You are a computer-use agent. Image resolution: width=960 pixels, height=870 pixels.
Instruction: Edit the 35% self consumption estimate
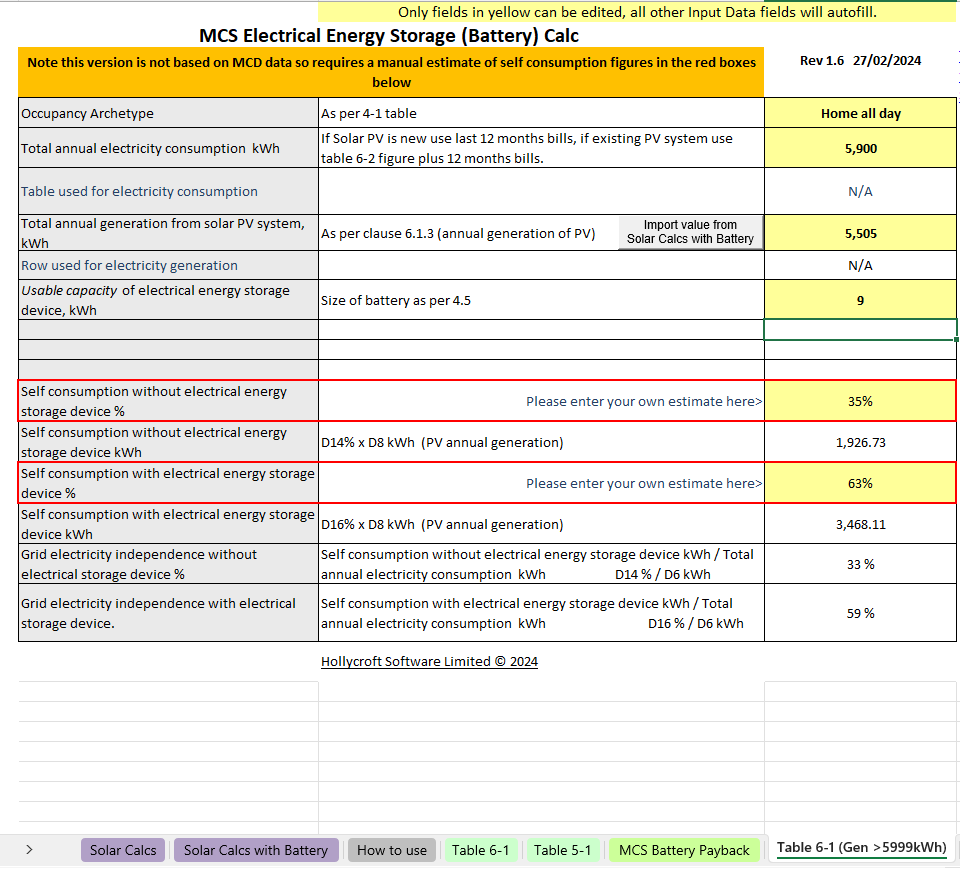[x=860, y=401]
